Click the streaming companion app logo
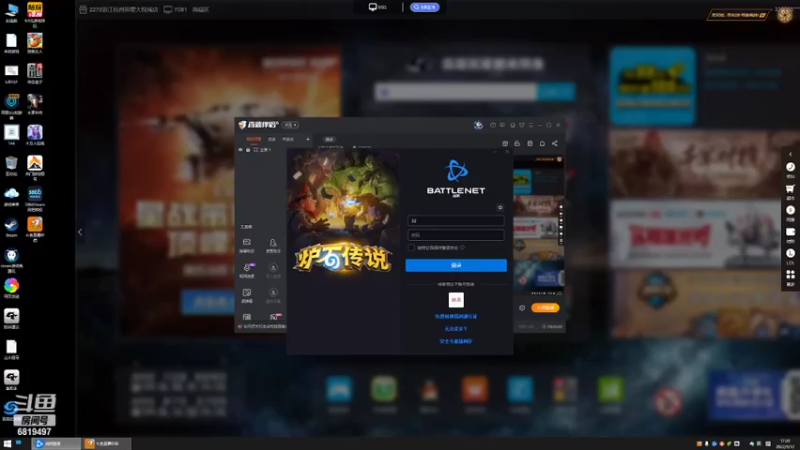 pos(259,125)
